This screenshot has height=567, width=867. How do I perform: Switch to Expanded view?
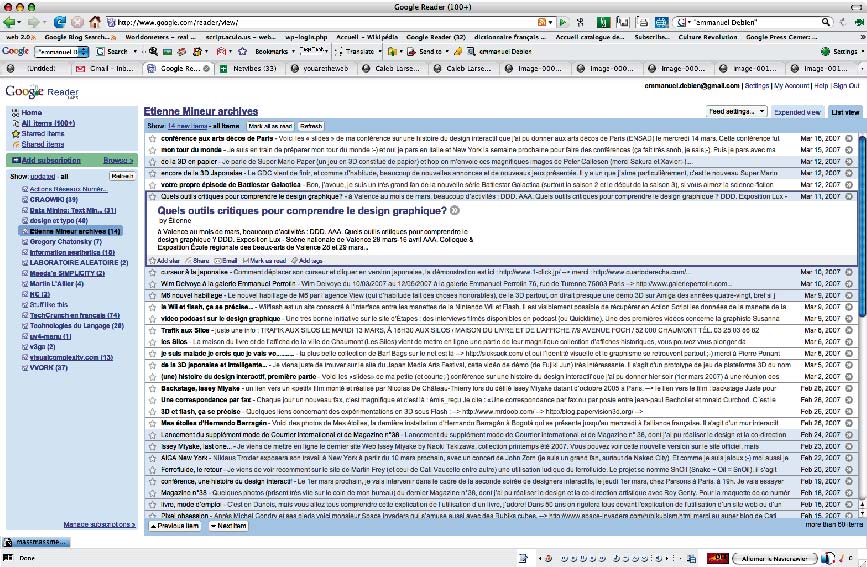click(x=797, y=112)
